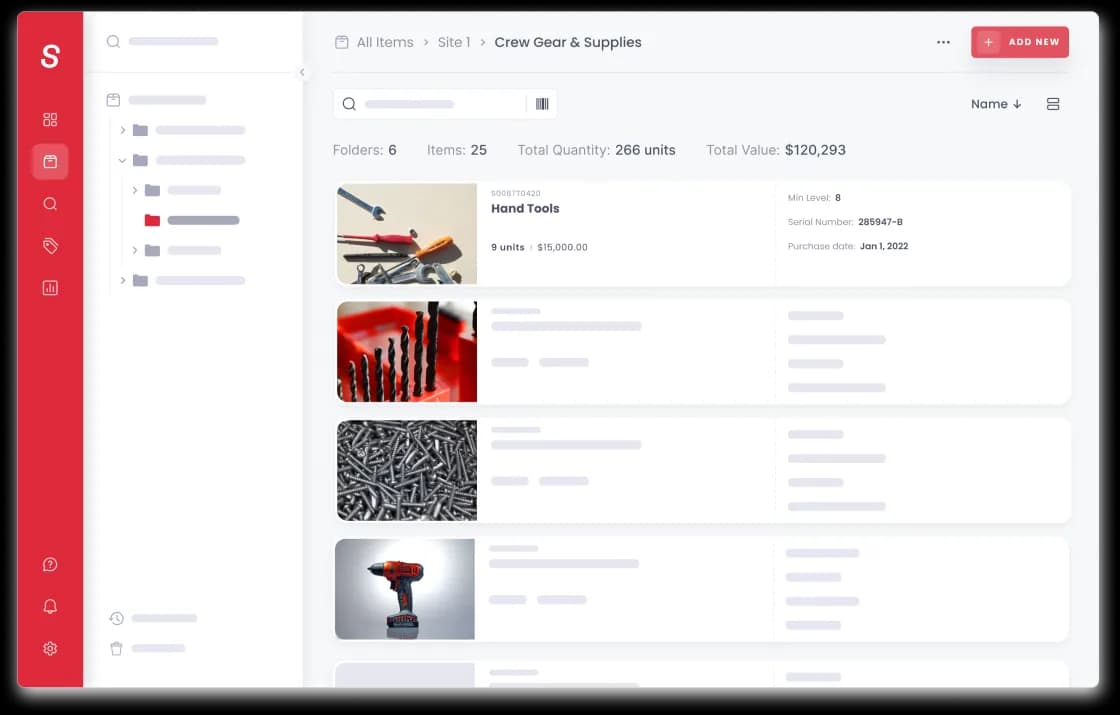Click the Hand Tools thumbnail image
The width and height of the screenshot is (1120, 715).
pos(407,234)
